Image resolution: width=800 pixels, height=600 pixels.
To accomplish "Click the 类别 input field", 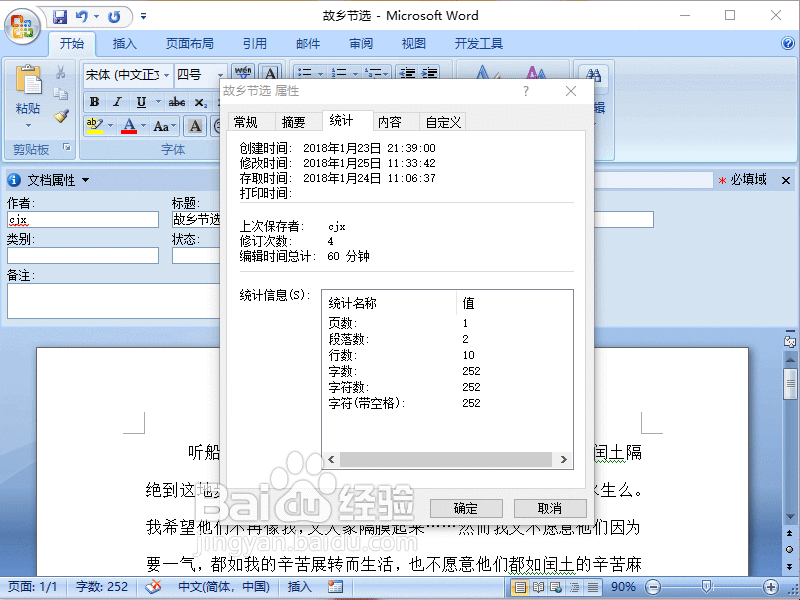I will (83, 256).
